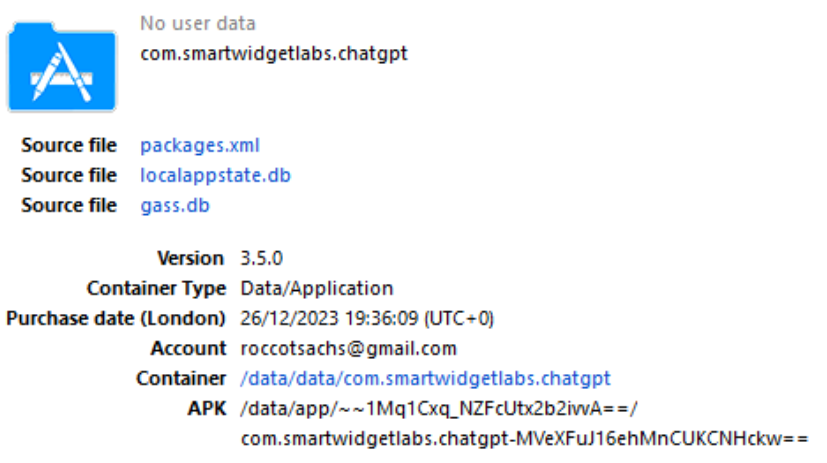This screenshot has width=827, height=463.
Task: Select the com.smartwidgetlabs.chatgpt package title
Action: (x=273, y=52)
